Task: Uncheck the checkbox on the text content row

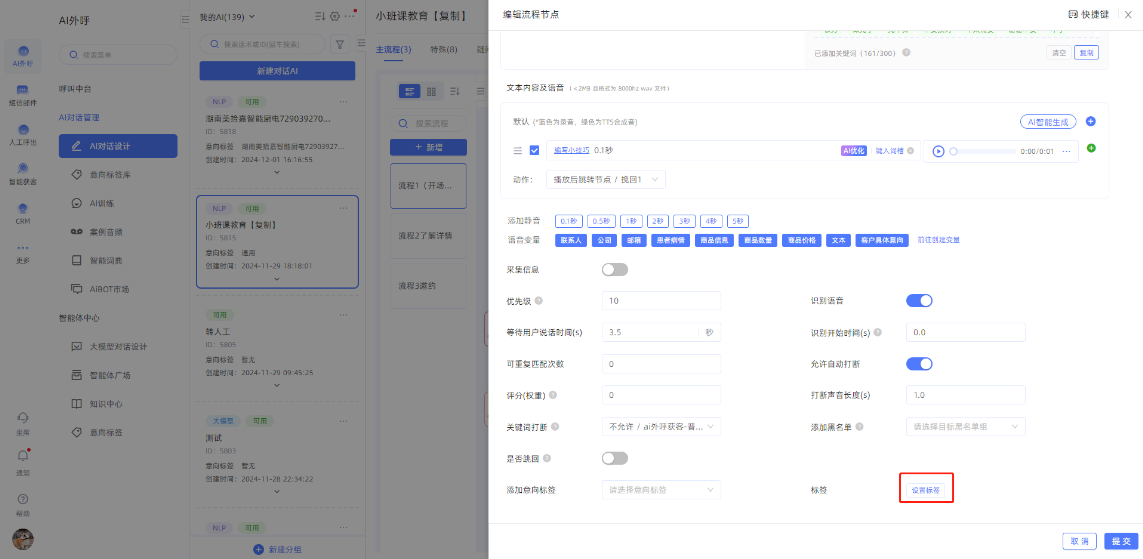Action: tap(535, 151)
